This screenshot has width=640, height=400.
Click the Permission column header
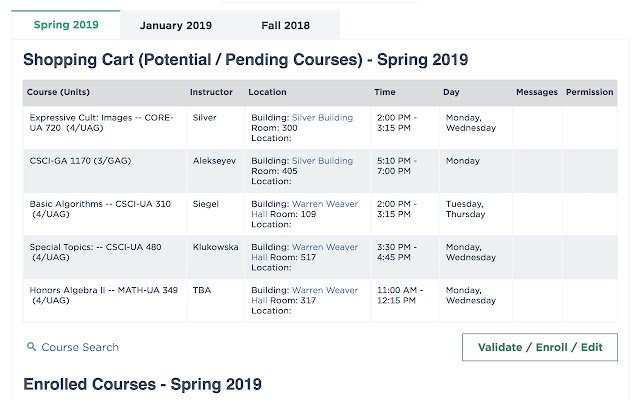tap(589, 92)
